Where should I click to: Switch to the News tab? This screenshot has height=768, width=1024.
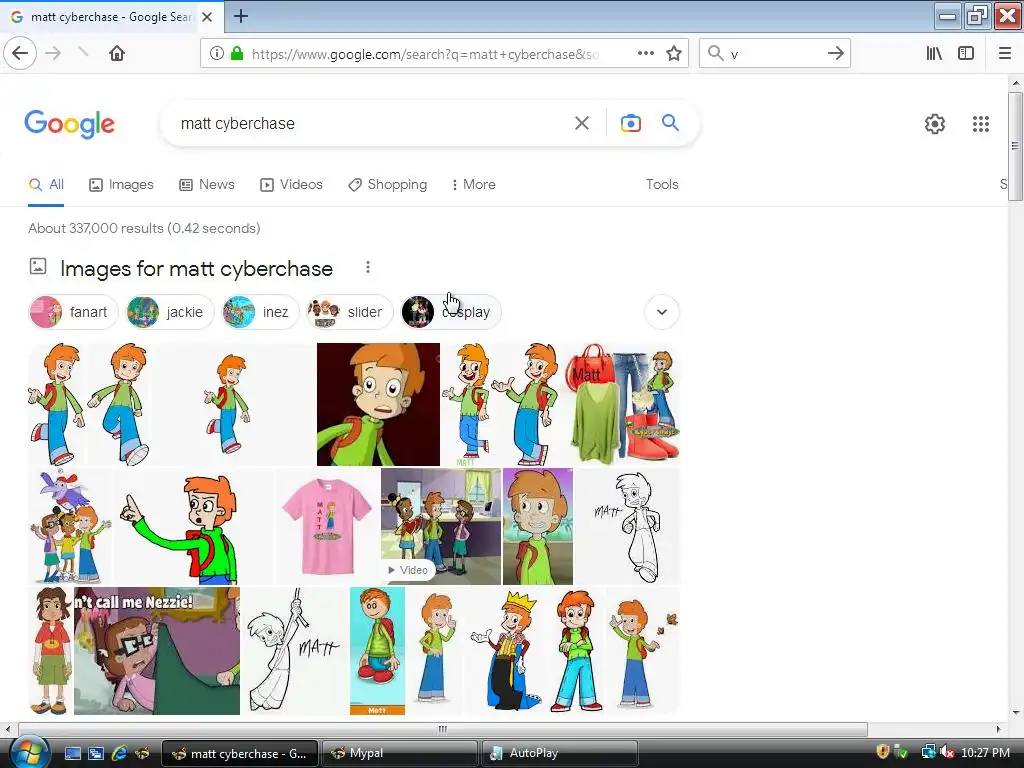click(x=207, y=185)
